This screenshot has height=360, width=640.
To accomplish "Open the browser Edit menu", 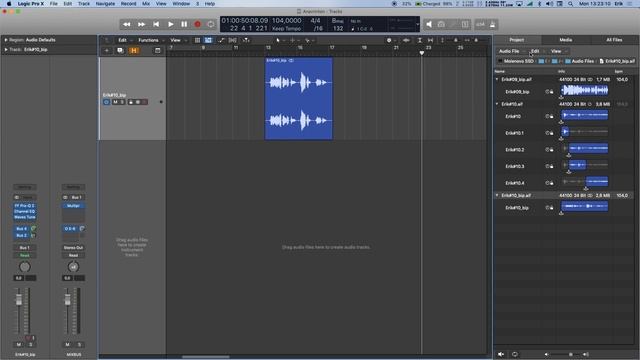I will 536,51.
